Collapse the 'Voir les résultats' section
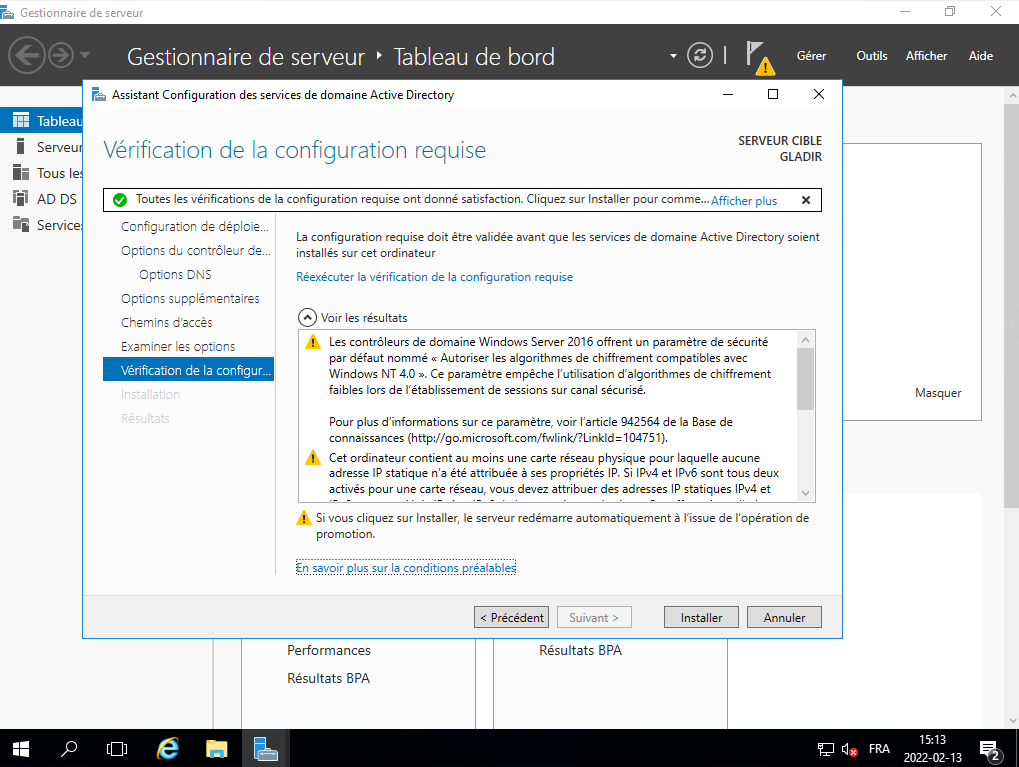This screenshot has height=767, width=1019. pyautogui.click(x=308, y=317)
